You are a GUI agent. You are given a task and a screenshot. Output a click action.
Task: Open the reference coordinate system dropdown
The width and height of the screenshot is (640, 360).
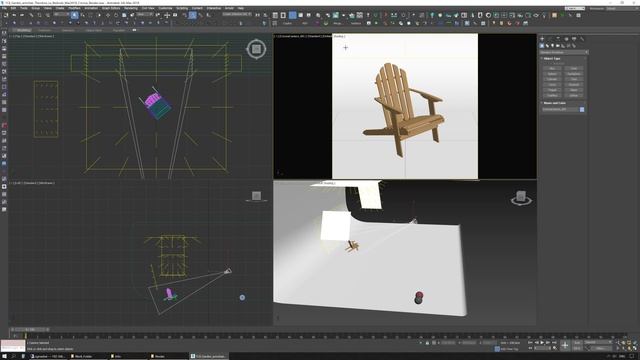click(x=144, y=14)
